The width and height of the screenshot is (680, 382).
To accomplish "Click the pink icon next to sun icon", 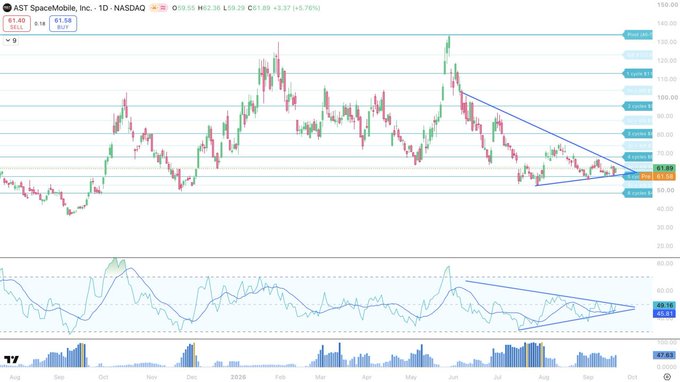I will [163, 8].
